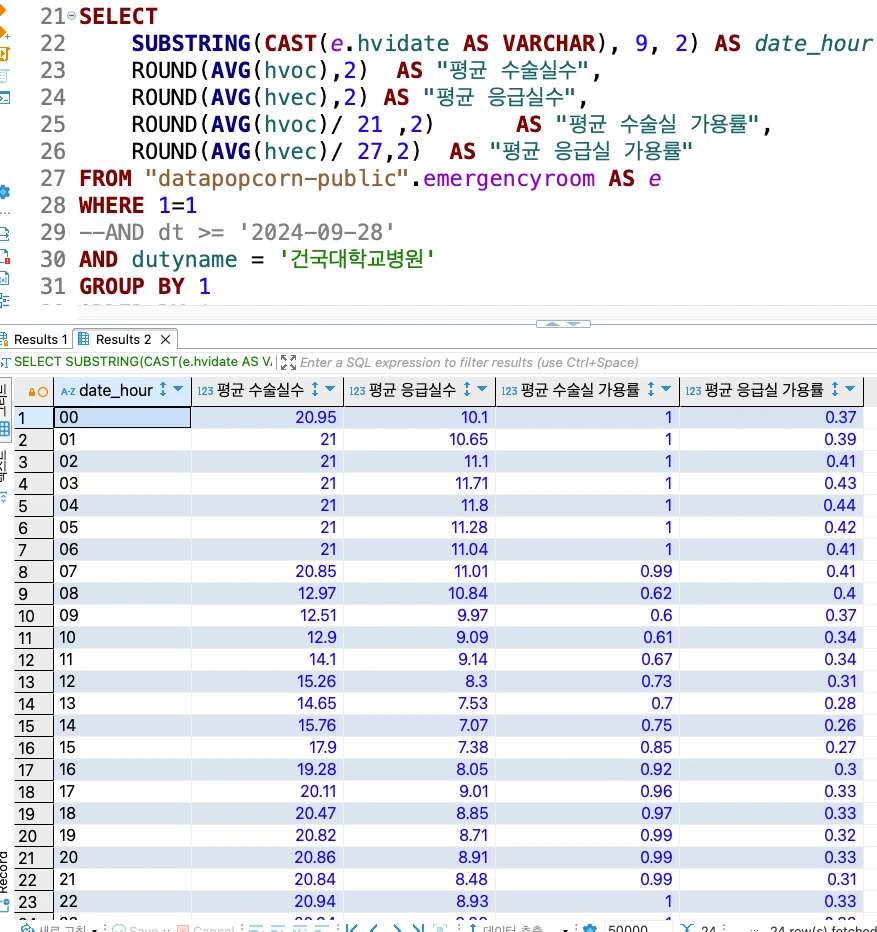Click the Results 2 table grid icon
This screenshot has height=932, width=877.
[x=83, y=339]
